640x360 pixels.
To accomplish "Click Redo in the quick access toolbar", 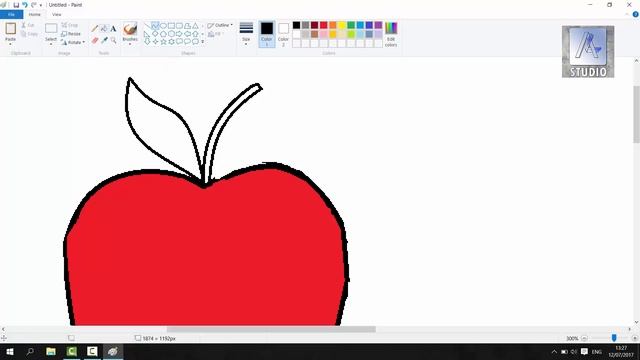I will 33,5.
